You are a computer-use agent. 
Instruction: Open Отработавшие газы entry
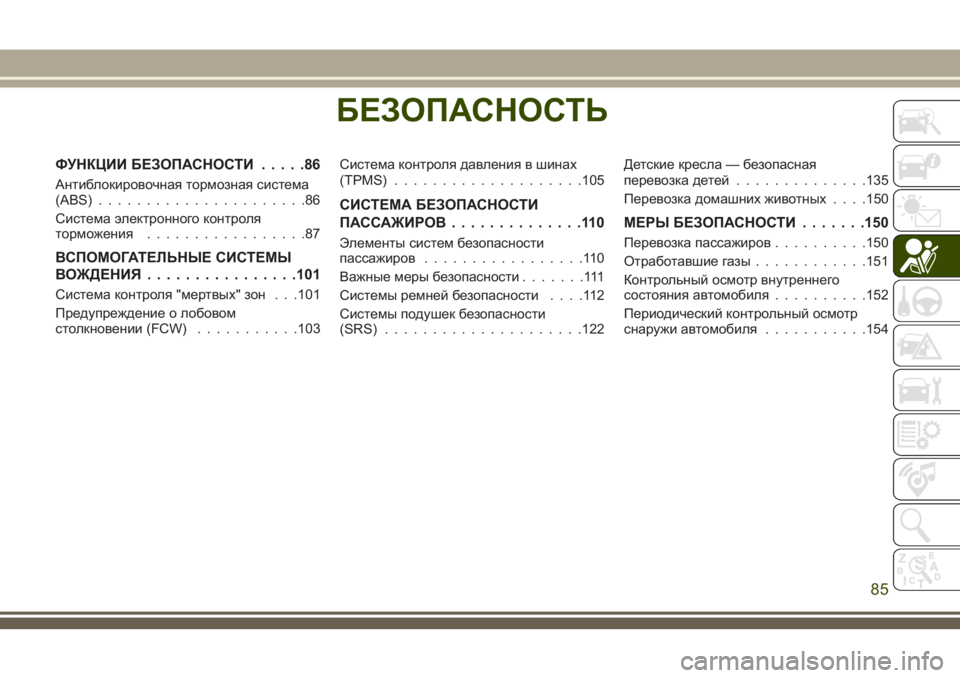click(756, 262)
